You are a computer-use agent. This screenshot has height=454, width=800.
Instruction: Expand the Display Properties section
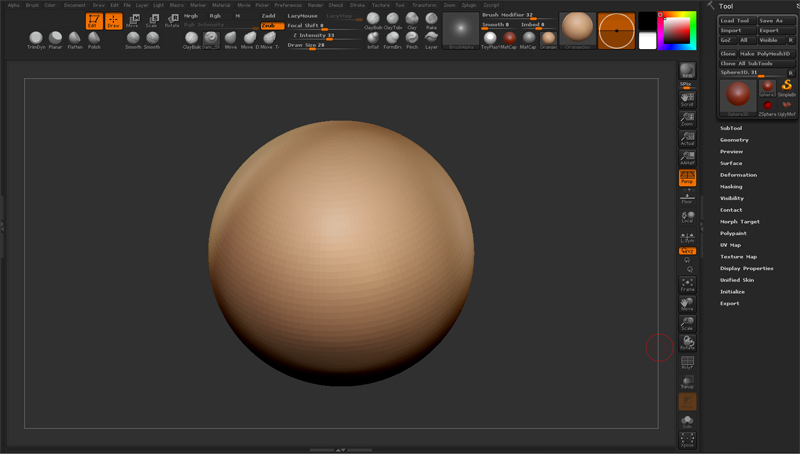click(x=746, y=268)
